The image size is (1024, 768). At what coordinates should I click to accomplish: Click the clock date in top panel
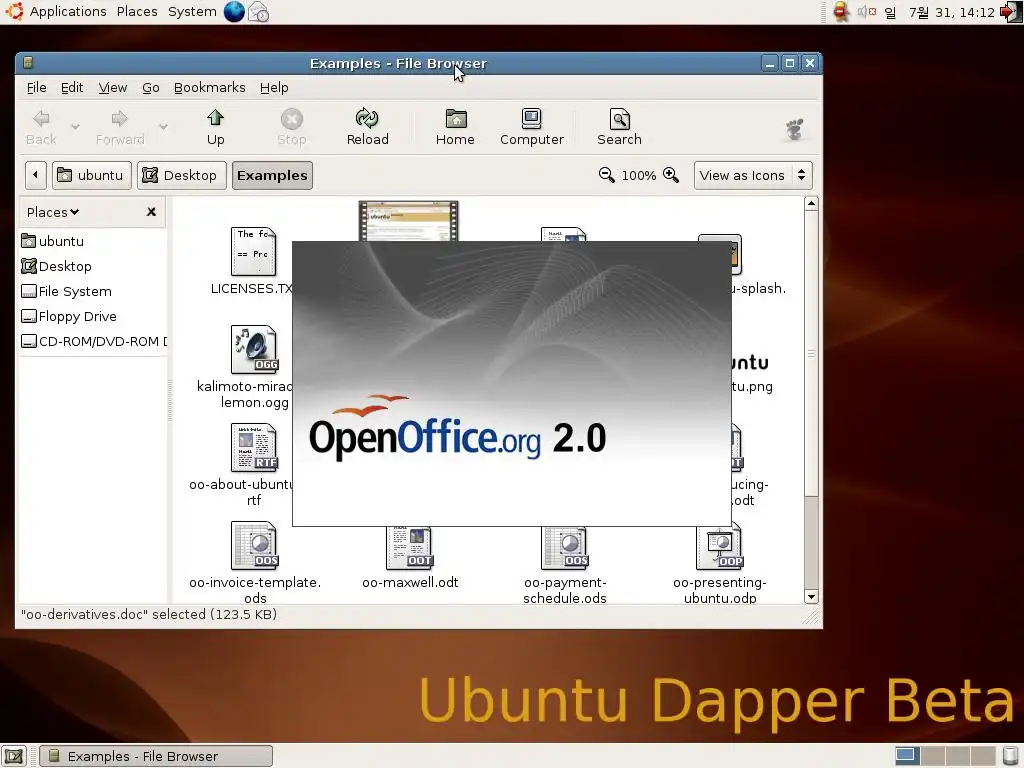(x=952, y=12)
